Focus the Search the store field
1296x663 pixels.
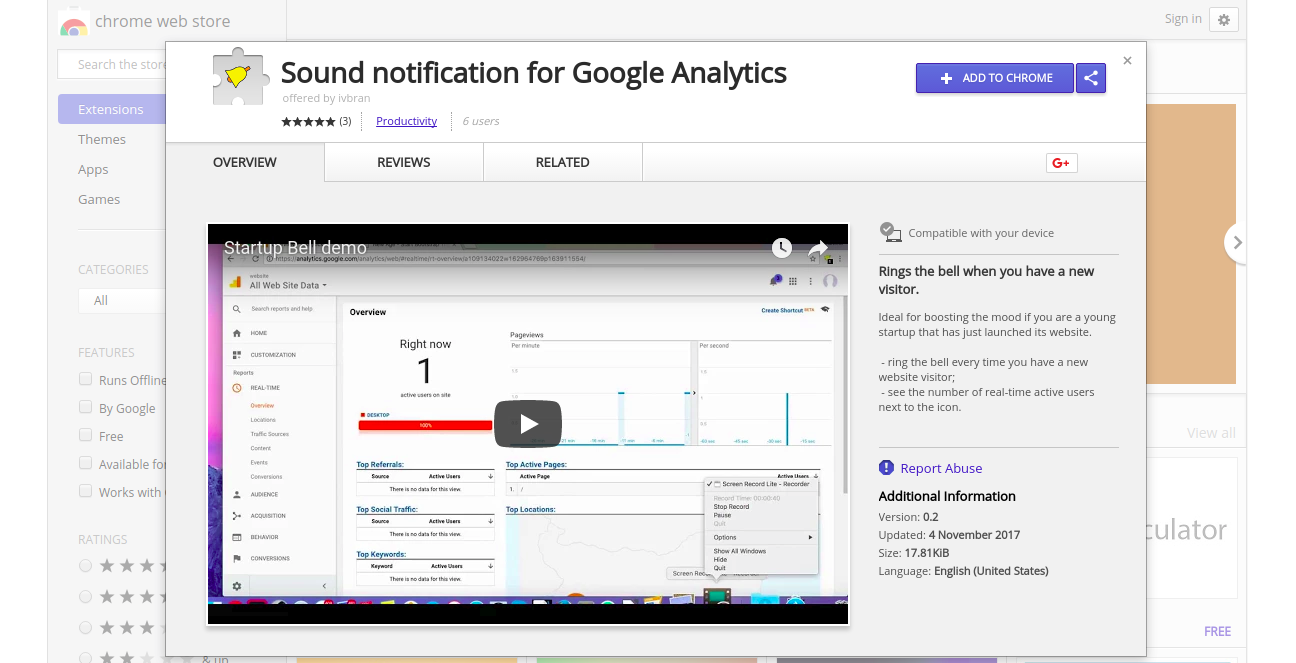(112, 65)
